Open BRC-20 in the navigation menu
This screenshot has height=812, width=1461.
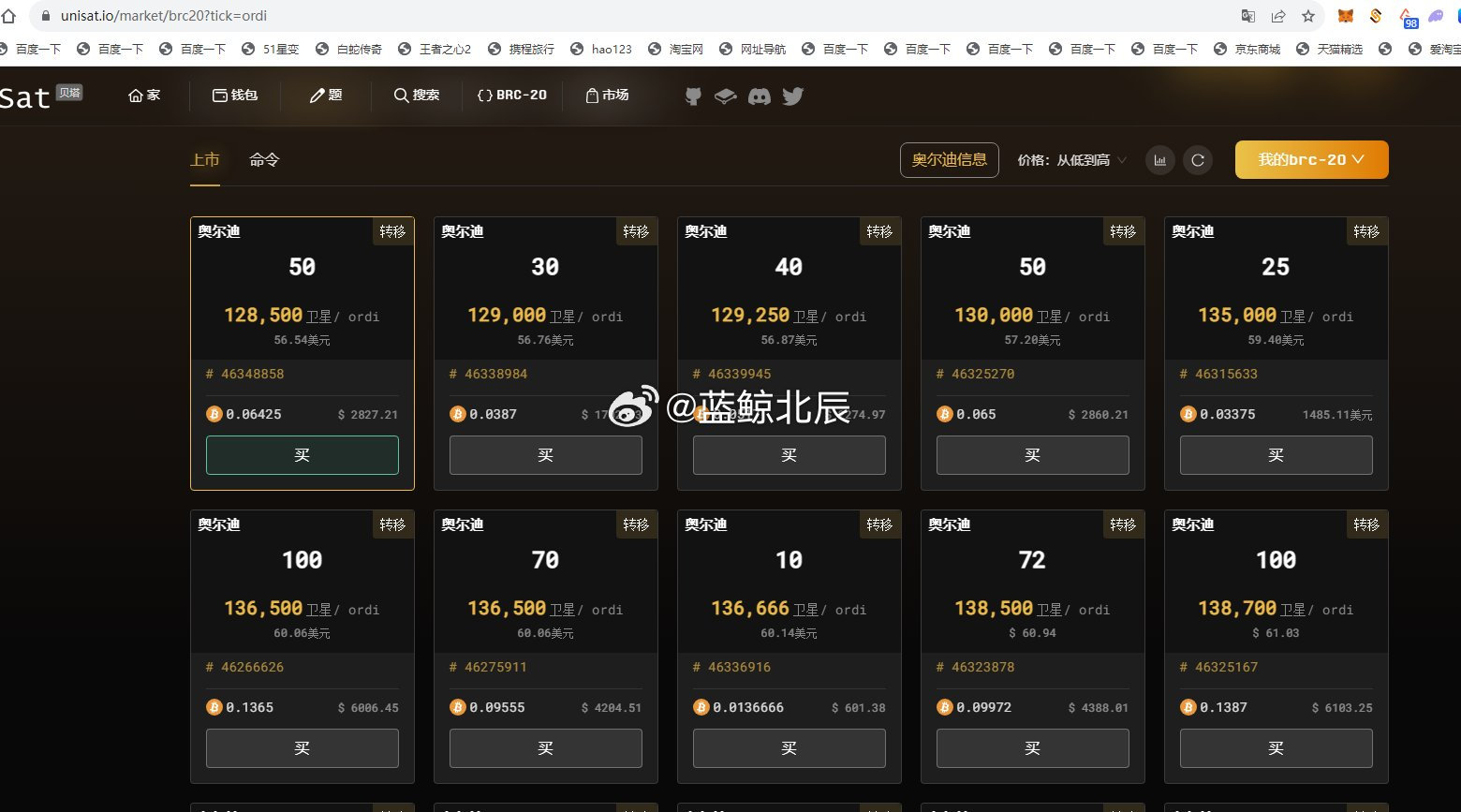(x=511, y=95)
